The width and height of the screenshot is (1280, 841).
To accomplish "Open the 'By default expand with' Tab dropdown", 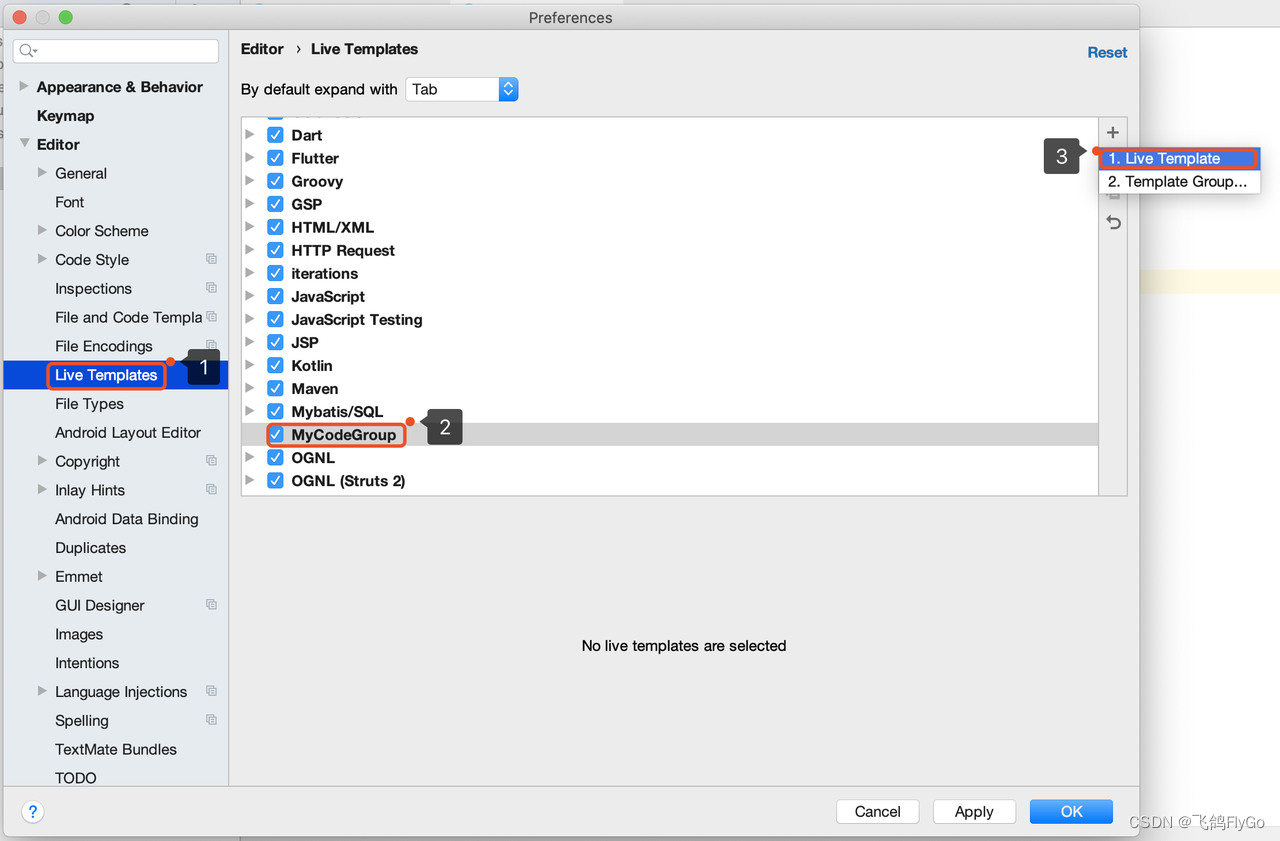I will [x=462, y=89].
